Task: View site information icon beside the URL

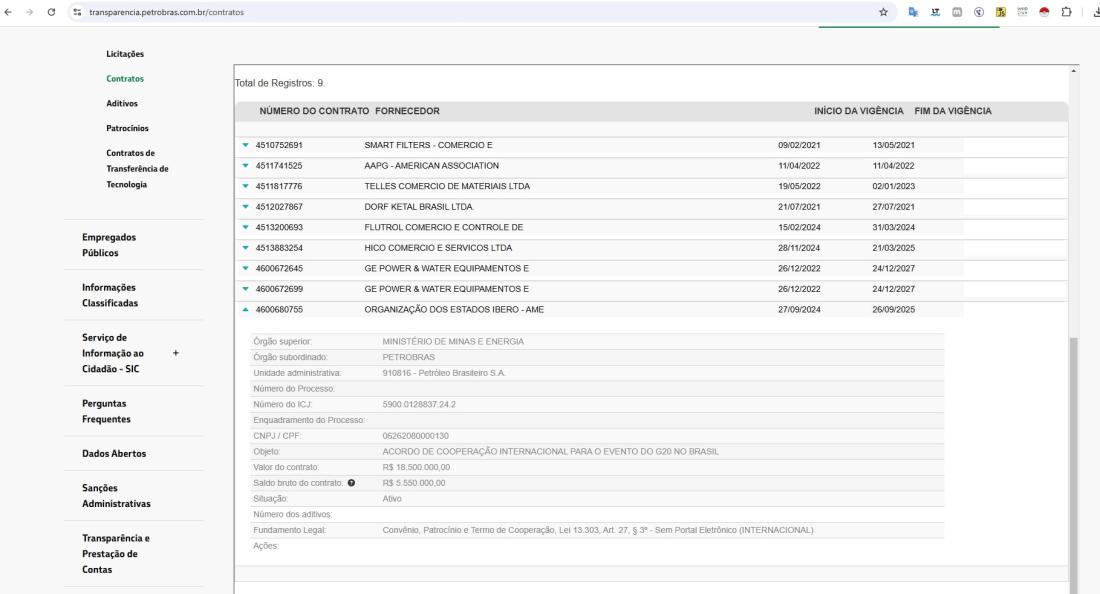Action: 77,12
